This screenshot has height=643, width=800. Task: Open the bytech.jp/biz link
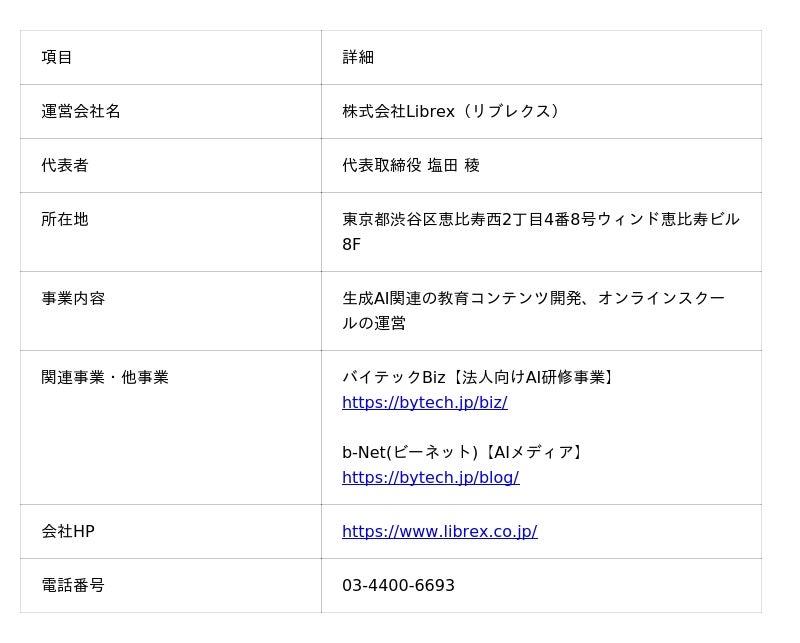point(424,403)
